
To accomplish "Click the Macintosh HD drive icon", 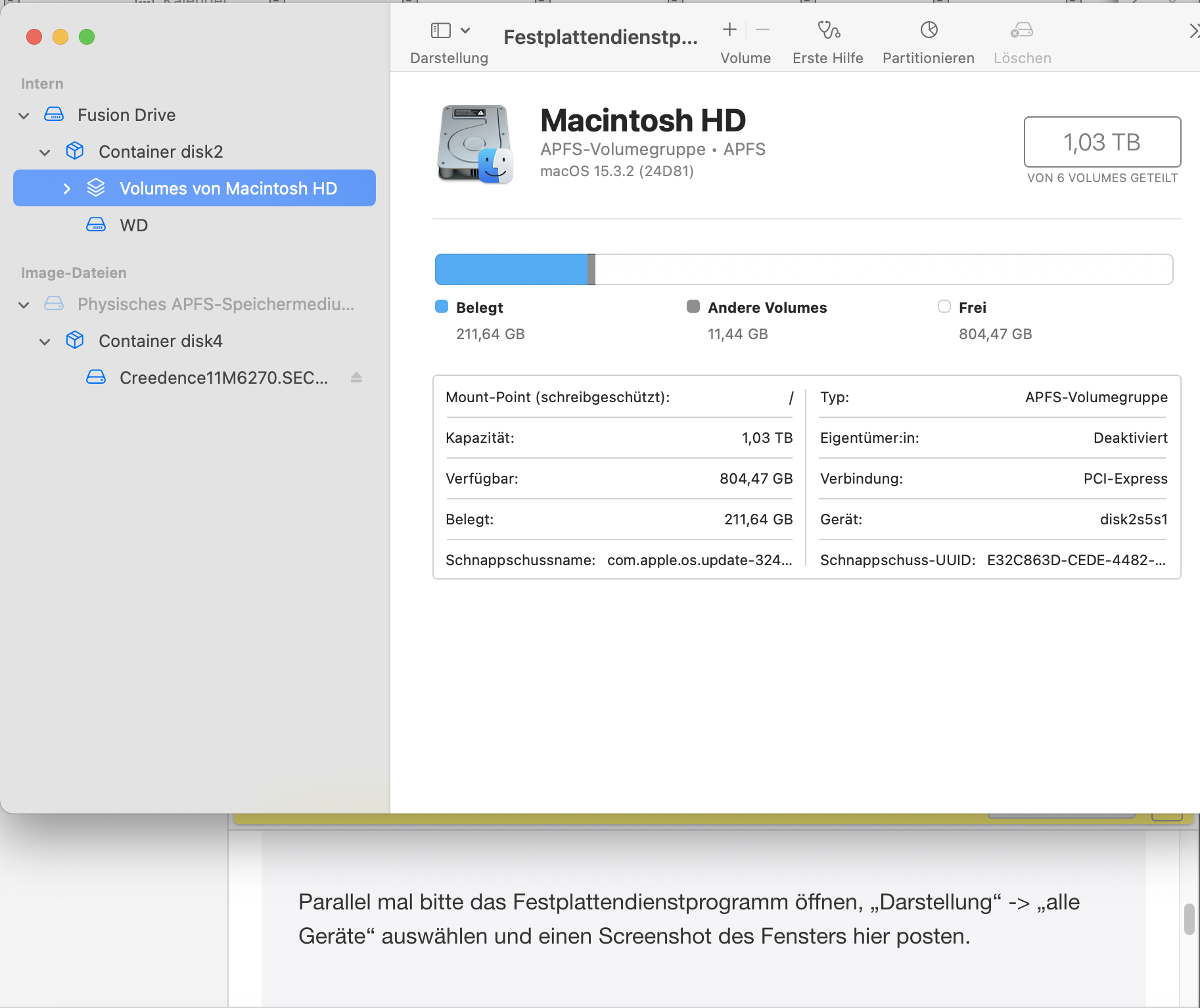I will (x=474, y=144).
